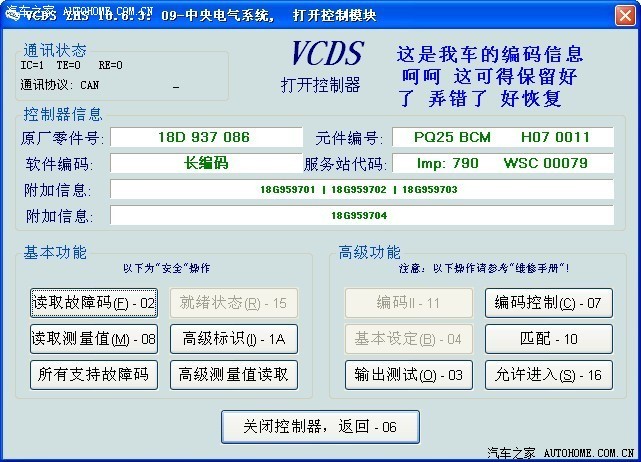Screen dimensions: 641x462
Task: Open 高级标识 - 1A button
Action: pos(234,339)
